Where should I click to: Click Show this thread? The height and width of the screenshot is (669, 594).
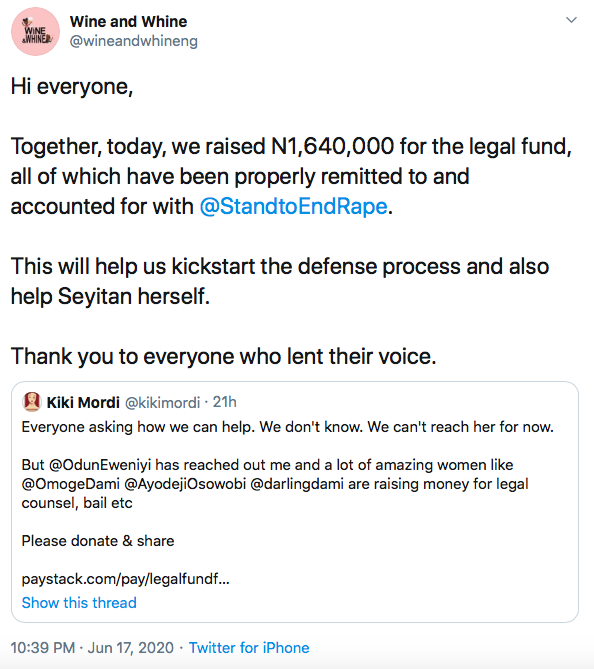click(79, 603)
